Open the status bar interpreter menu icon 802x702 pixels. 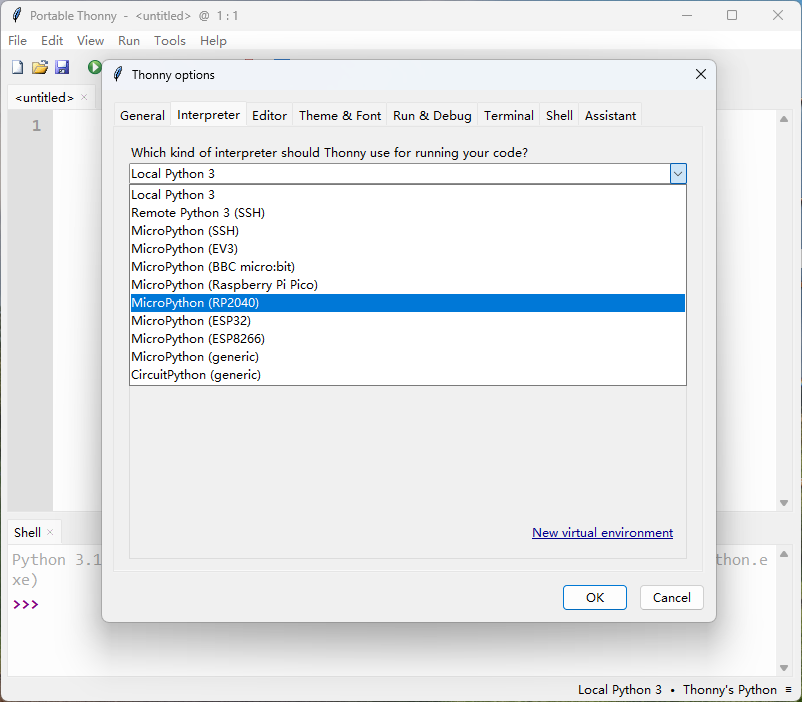(789, 690)
